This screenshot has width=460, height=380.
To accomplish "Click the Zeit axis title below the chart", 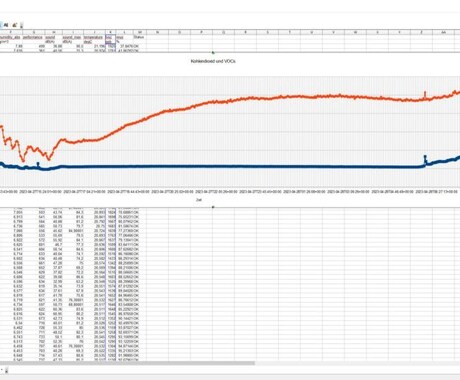I will click(x=199, y=200).
